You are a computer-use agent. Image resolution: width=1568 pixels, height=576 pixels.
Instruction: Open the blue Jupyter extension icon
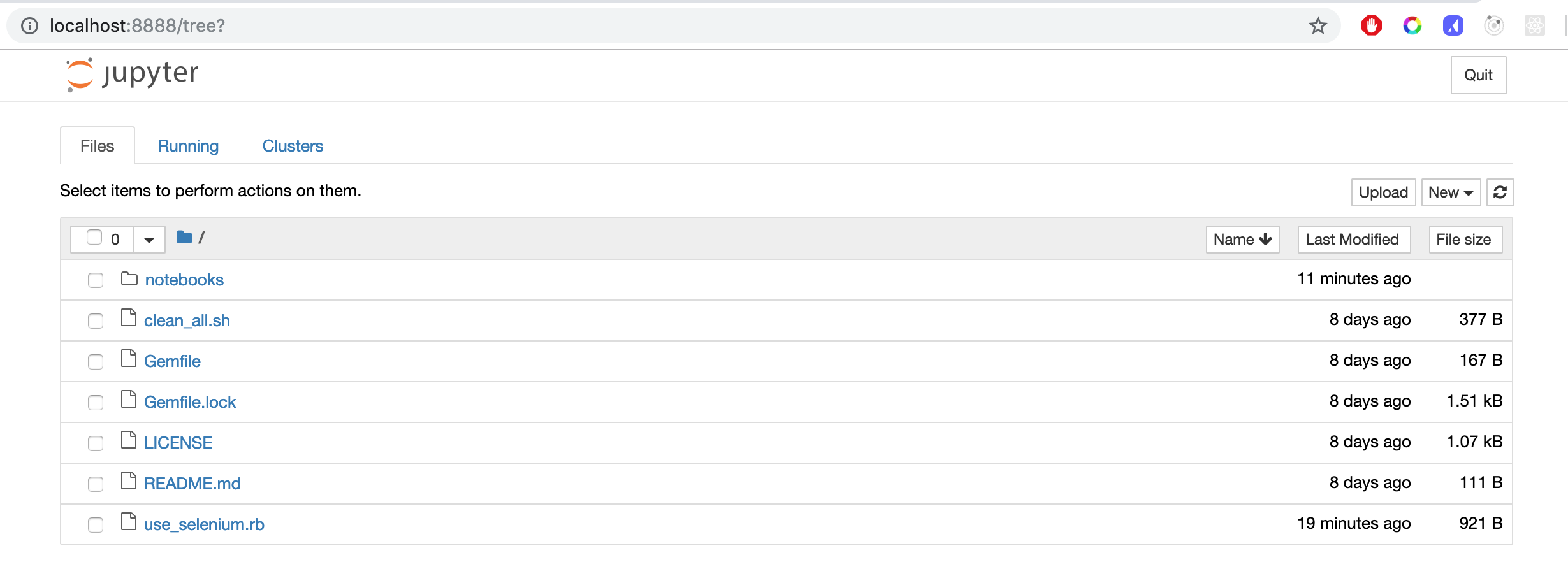tap(1453, 25)
